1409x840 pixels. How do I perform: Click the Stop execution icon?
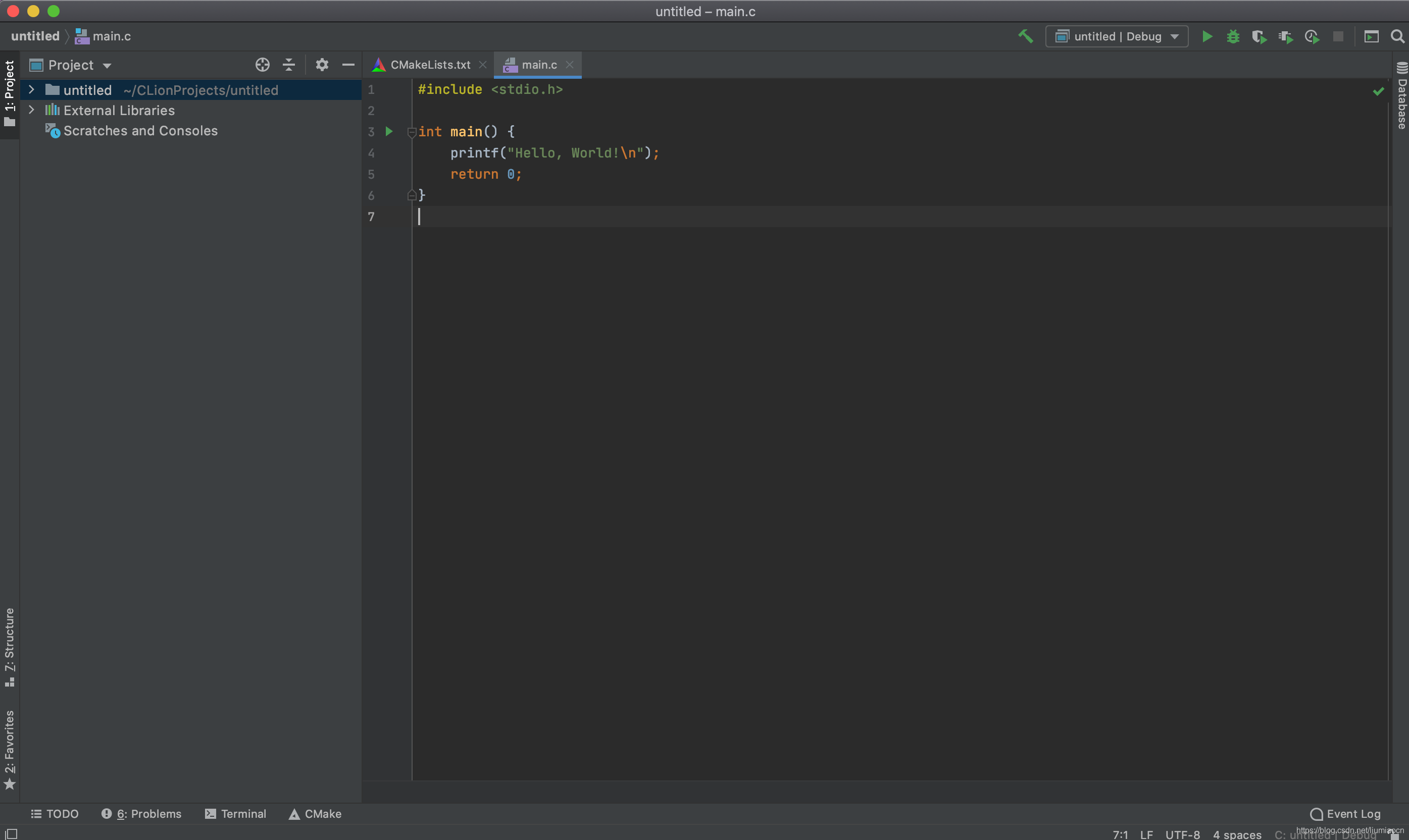click(1339, 37)
